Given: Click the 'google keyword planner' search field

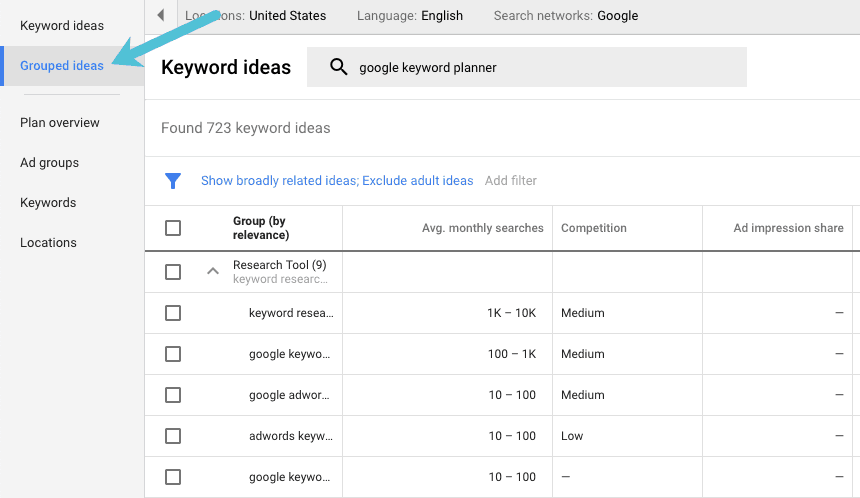Looking at the screenshot, I should [540, 67].
